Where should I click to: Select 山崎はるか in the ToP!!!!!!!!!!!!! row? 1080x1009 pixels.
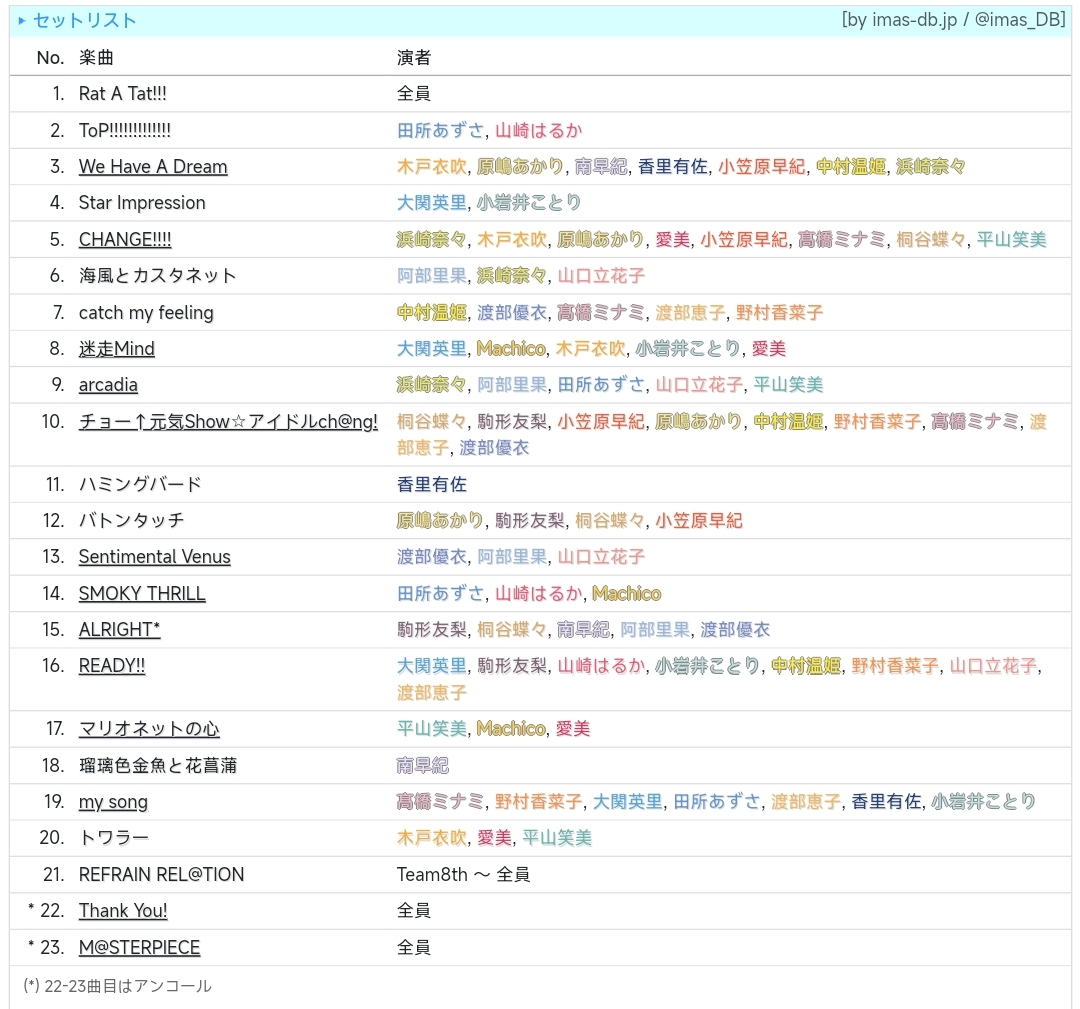[x=538, y=131]
